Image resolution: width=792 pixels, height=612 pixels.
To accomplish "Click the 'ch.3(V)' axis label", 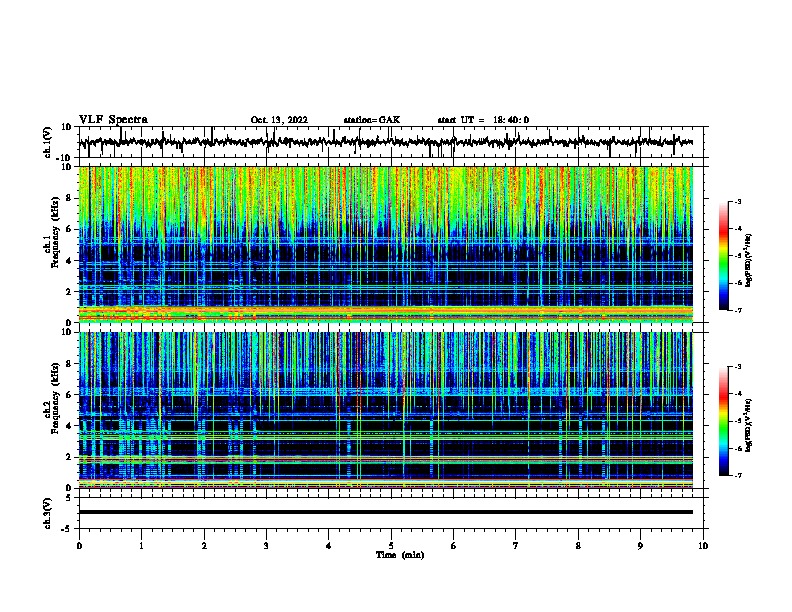I will 47,513.
